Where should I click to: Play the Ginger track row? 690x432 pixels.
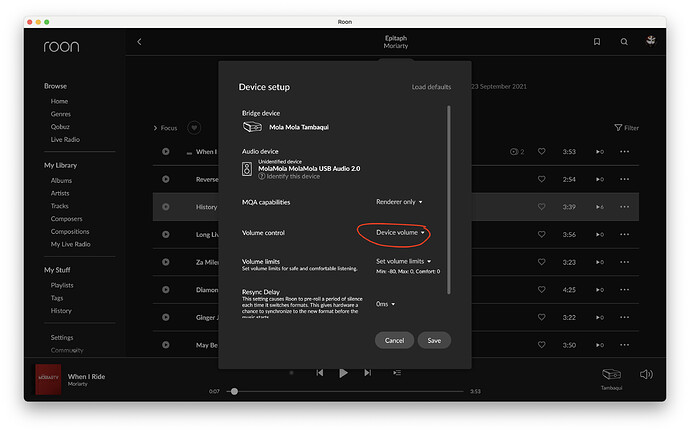coord(165,317)
